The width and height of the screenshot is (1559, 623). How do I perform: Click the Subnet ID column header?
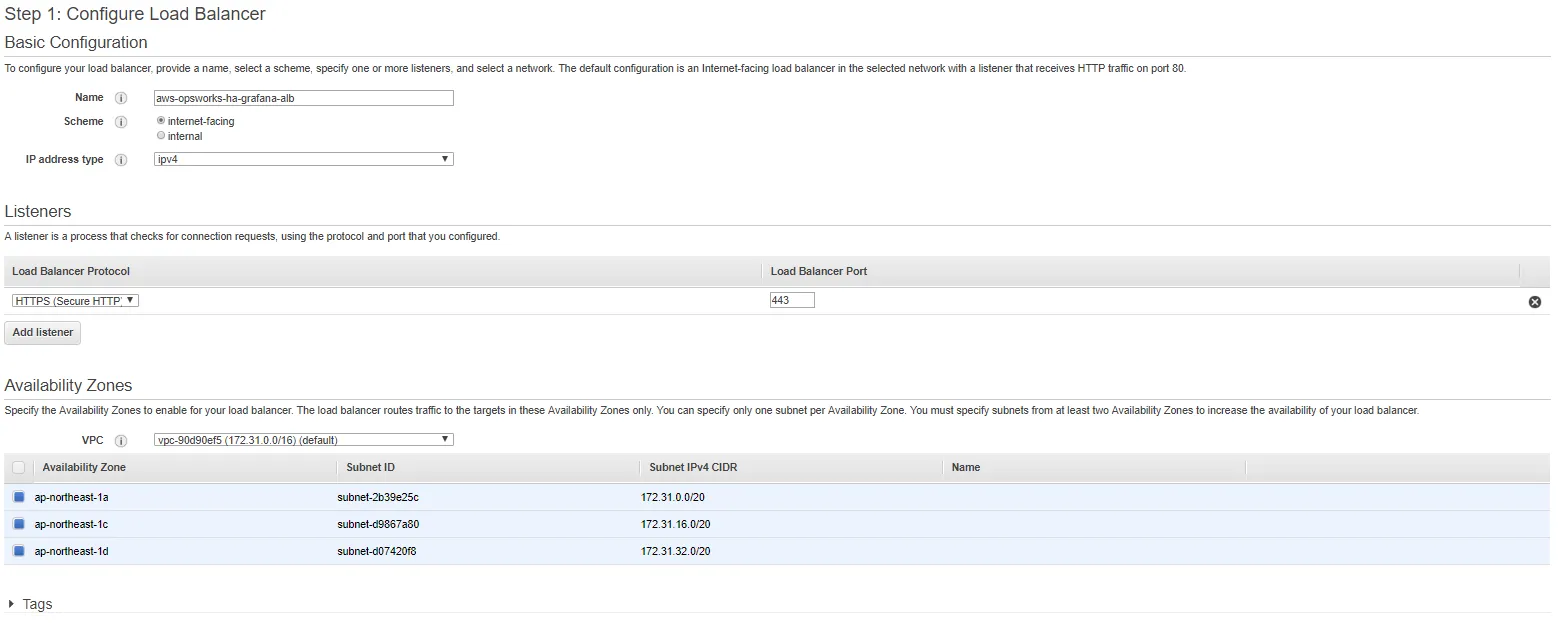pos(371,467)
